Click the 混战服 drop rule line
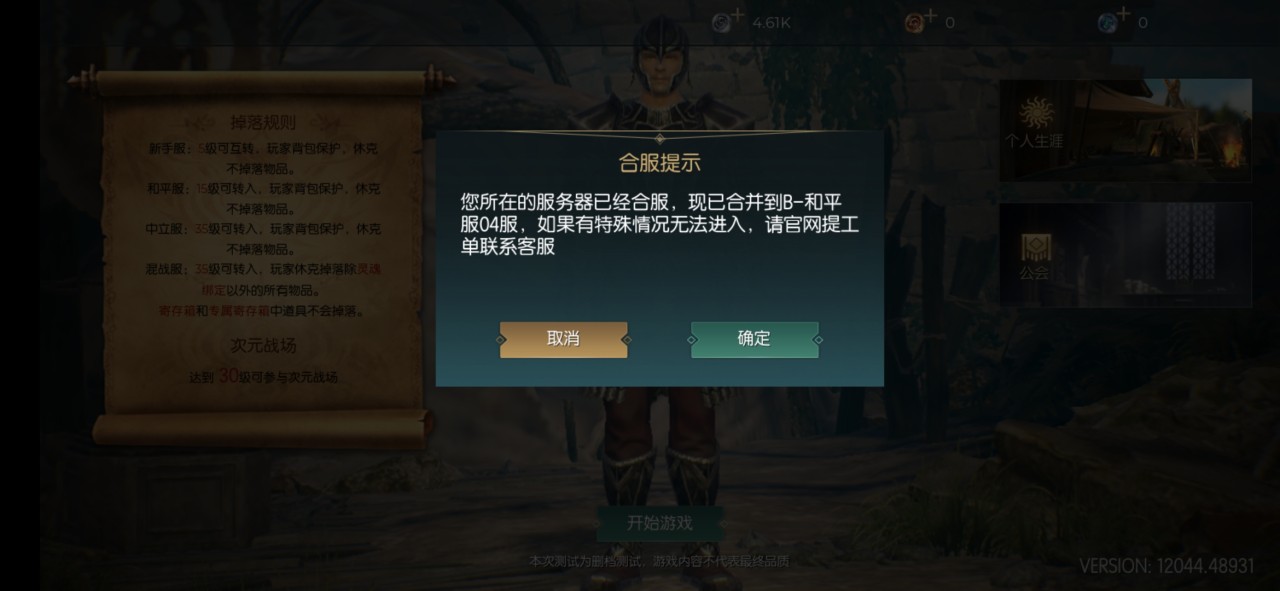 [x=264, y=279]
